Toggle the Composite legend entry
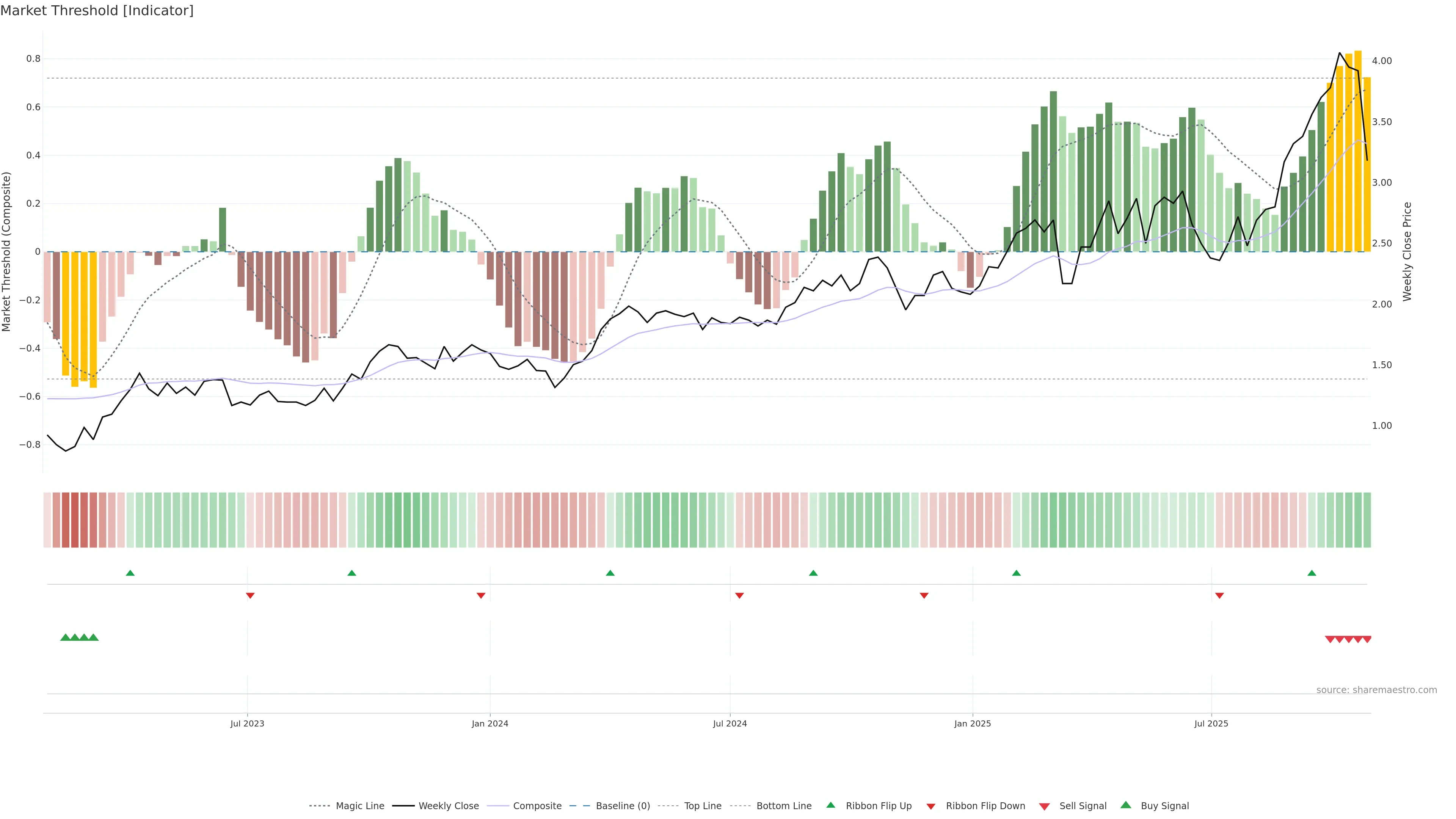Screen dimensions: 1456x819 537,806
